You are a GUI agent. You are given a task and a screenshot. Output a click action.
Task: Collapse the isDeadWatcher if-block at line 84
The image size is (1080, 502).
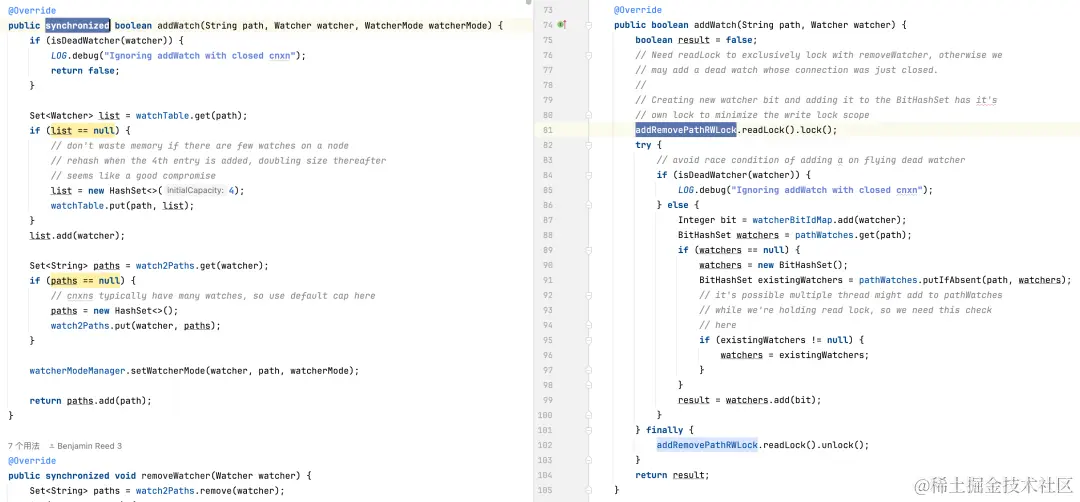click(589, 175)
